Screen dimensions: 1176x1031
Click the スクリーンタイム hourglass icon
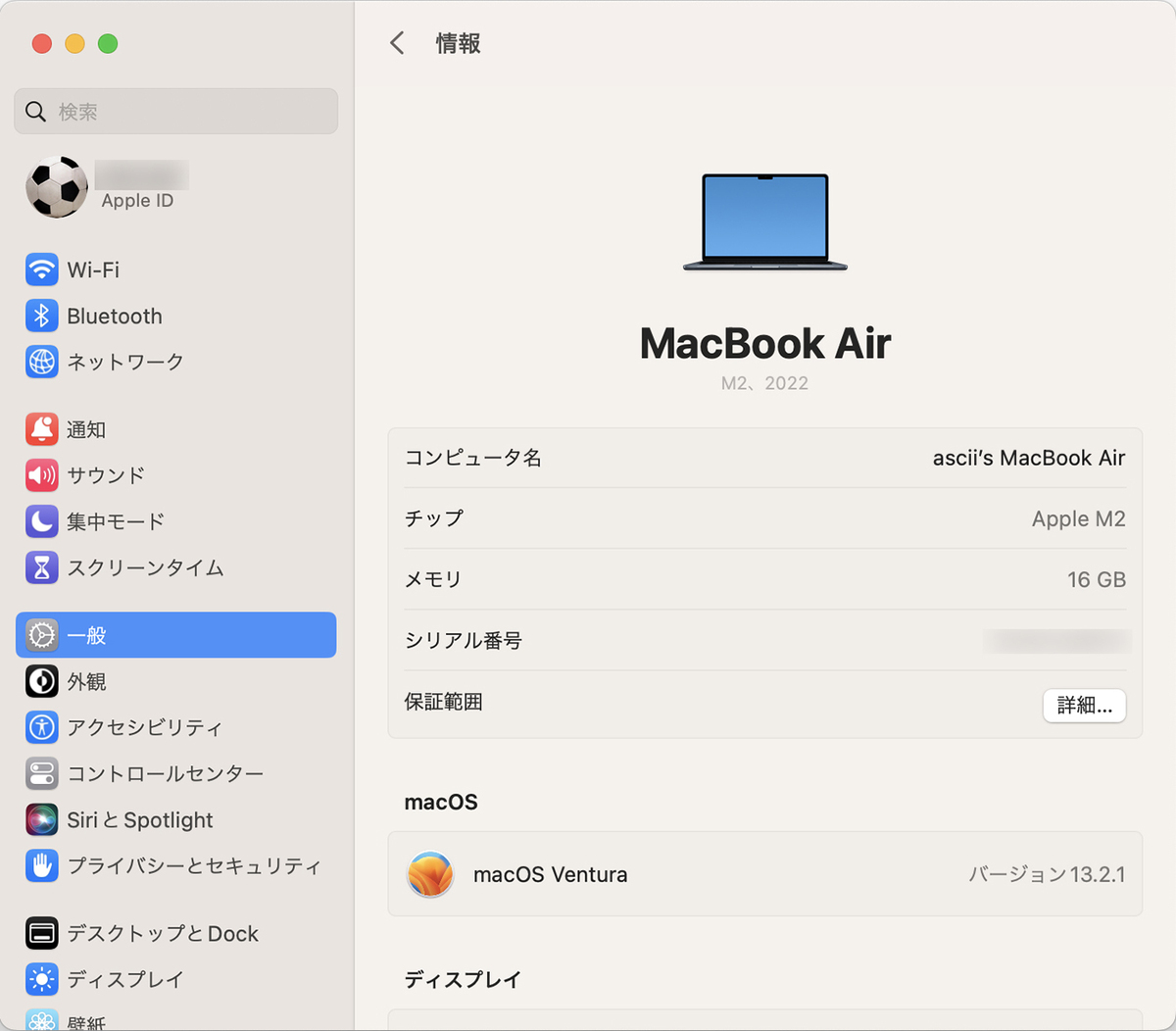42,567
